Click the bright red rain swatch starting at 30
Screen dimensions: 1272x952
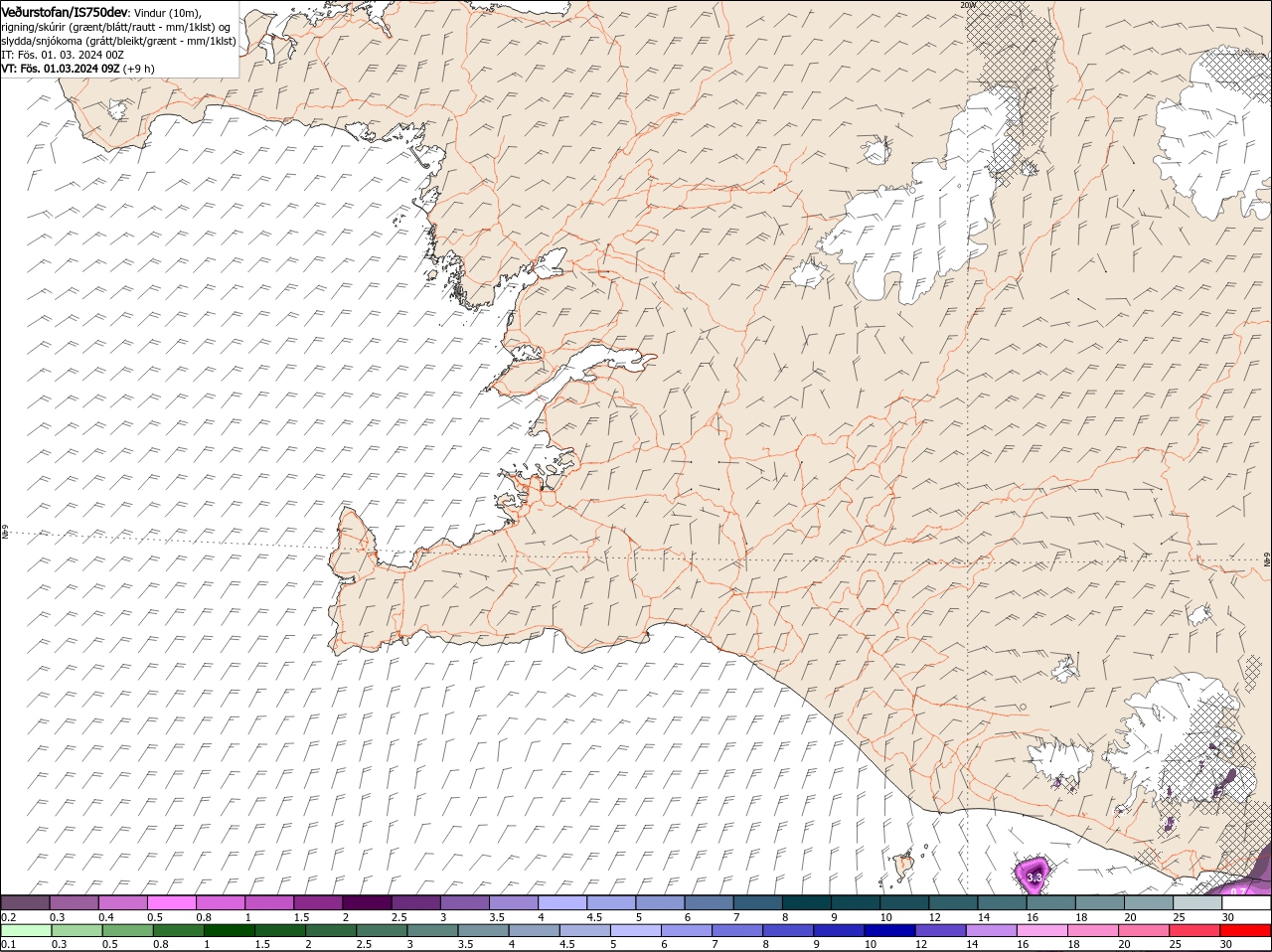(x=1245, y=930)
